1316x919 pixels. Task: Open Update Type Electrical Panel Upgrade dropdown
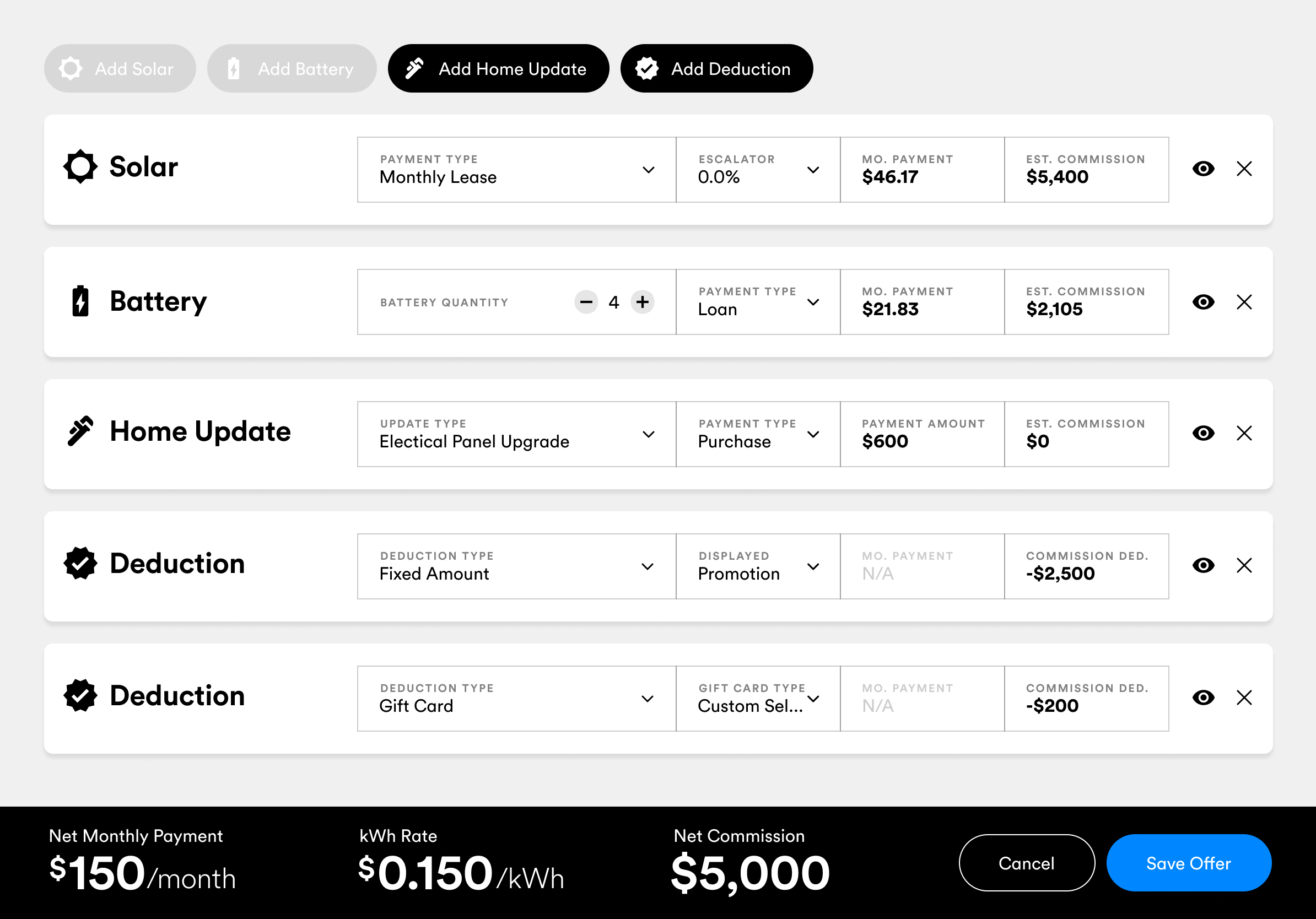click(x=516, y=434)
